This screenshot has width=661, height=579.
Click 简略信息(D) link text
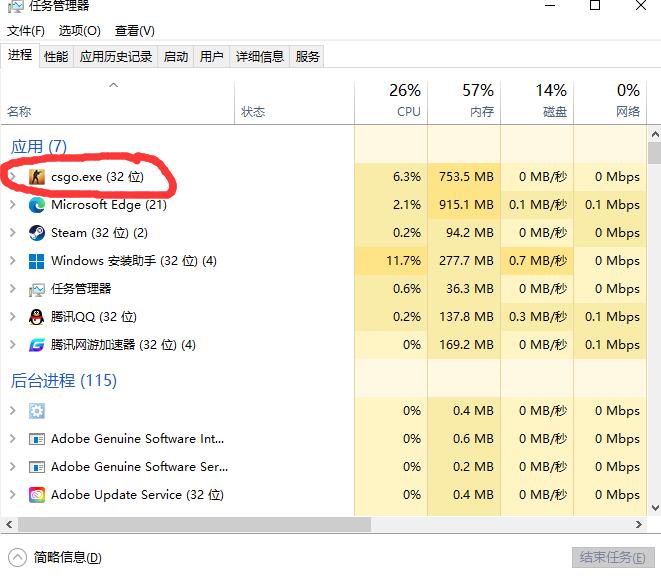67,558
